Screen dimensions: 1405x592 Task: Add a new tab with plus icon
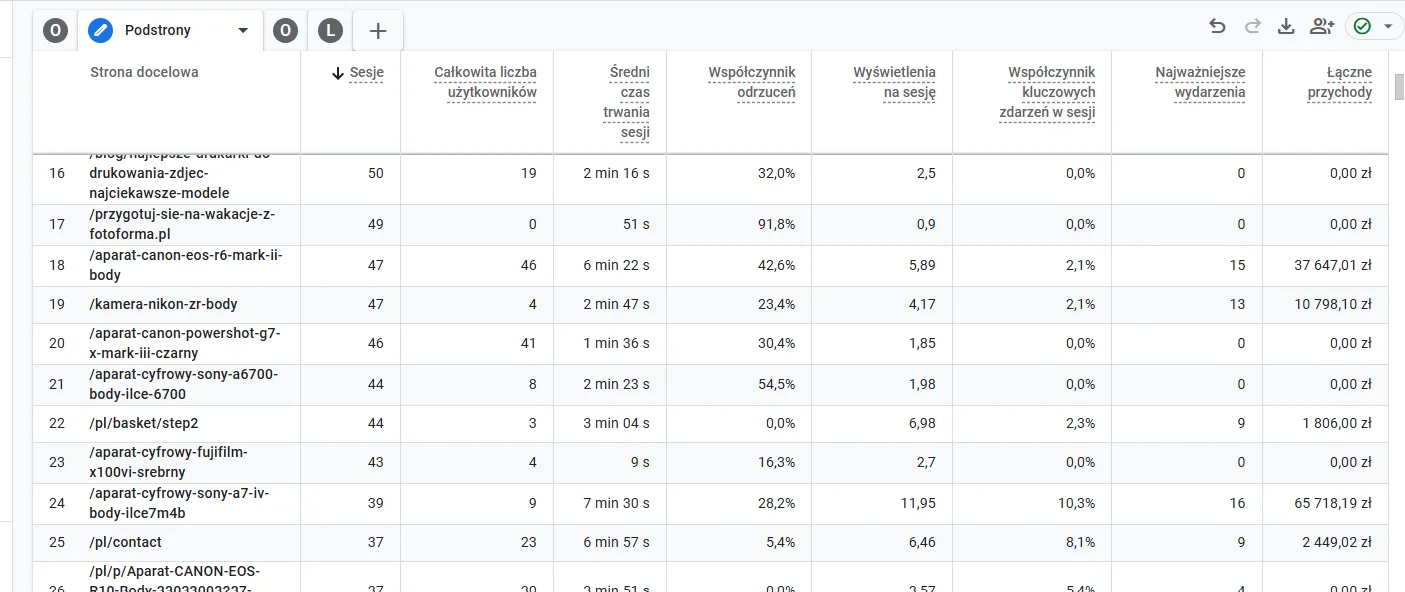[378, 31]
